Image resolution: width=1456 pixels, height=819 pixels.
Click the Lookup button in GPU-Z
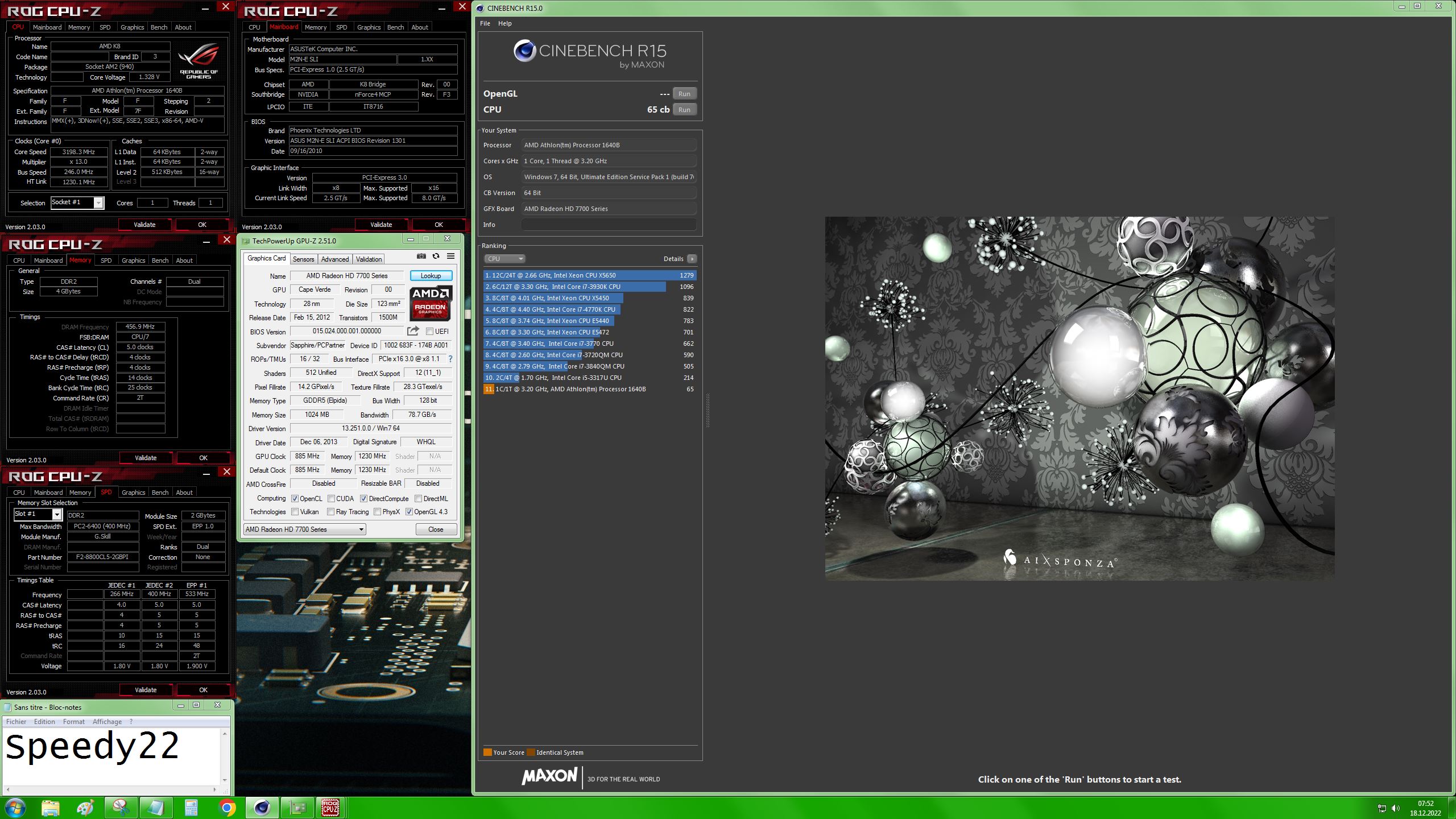pyautogui.click(x=431, y=275)
